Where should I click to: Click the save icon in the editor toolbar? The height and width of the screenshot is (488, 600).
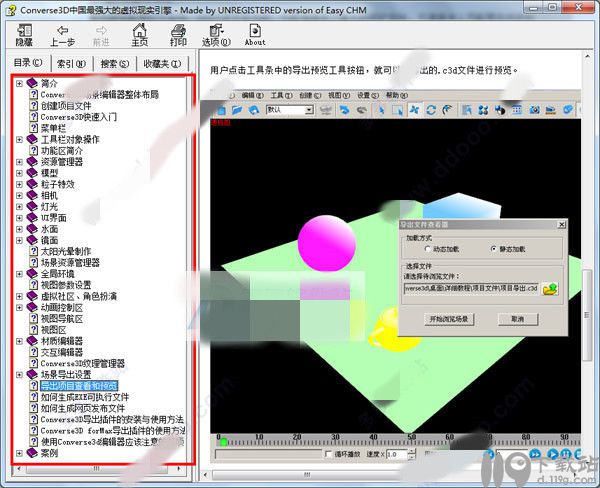pos(254,110)
